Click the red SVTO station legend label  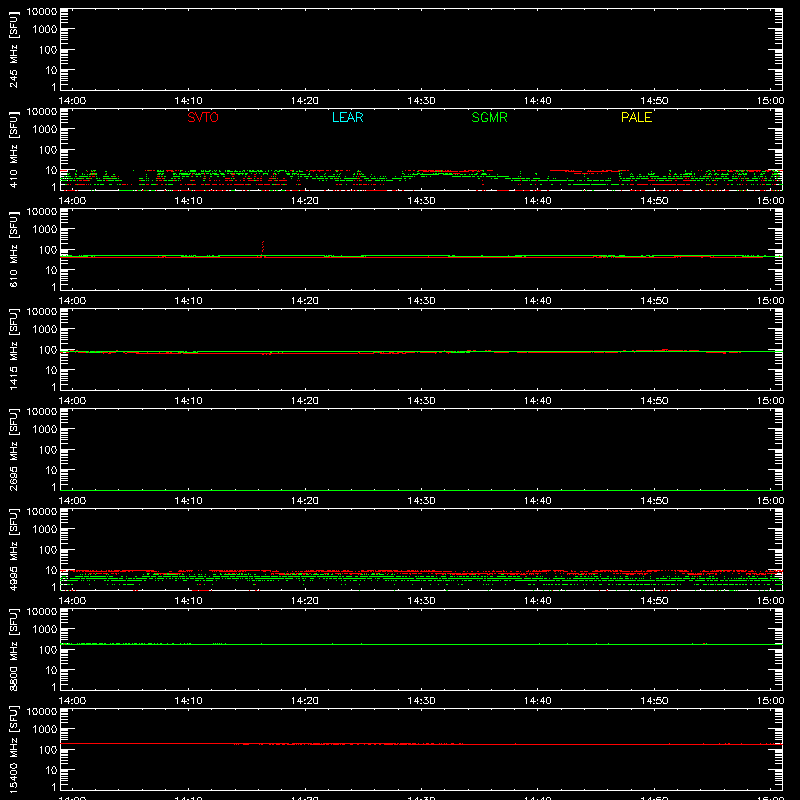click(203, 117)
